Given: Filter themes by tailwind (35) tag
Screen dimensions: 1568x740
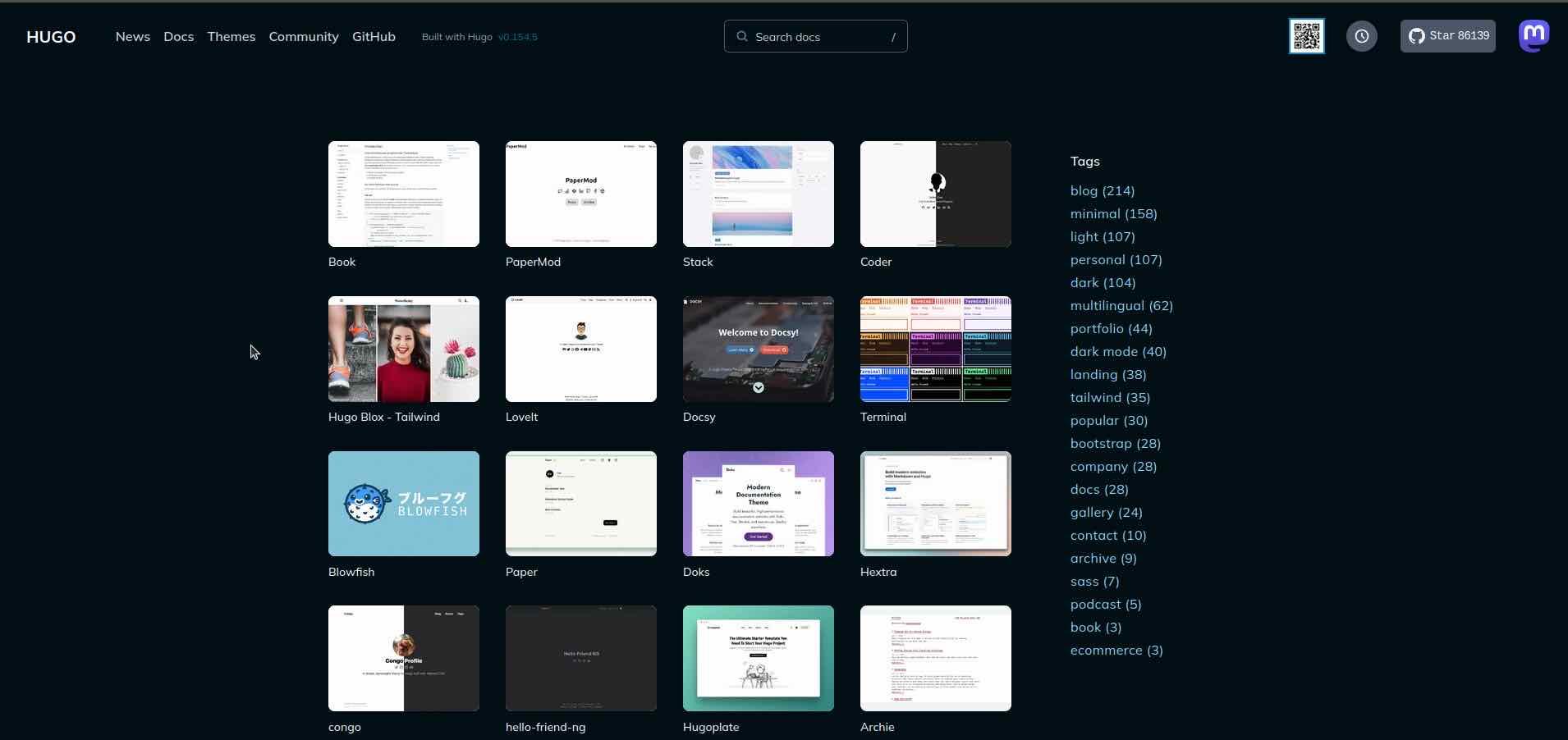Looking at the screenshot, I should pos(1110,397).
